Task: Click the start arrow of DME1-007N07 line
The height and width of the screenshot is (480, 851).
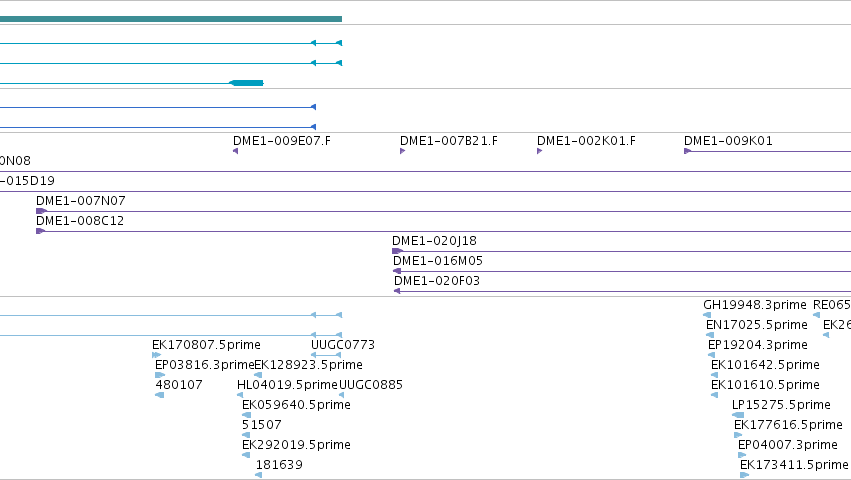Action: 41,211
